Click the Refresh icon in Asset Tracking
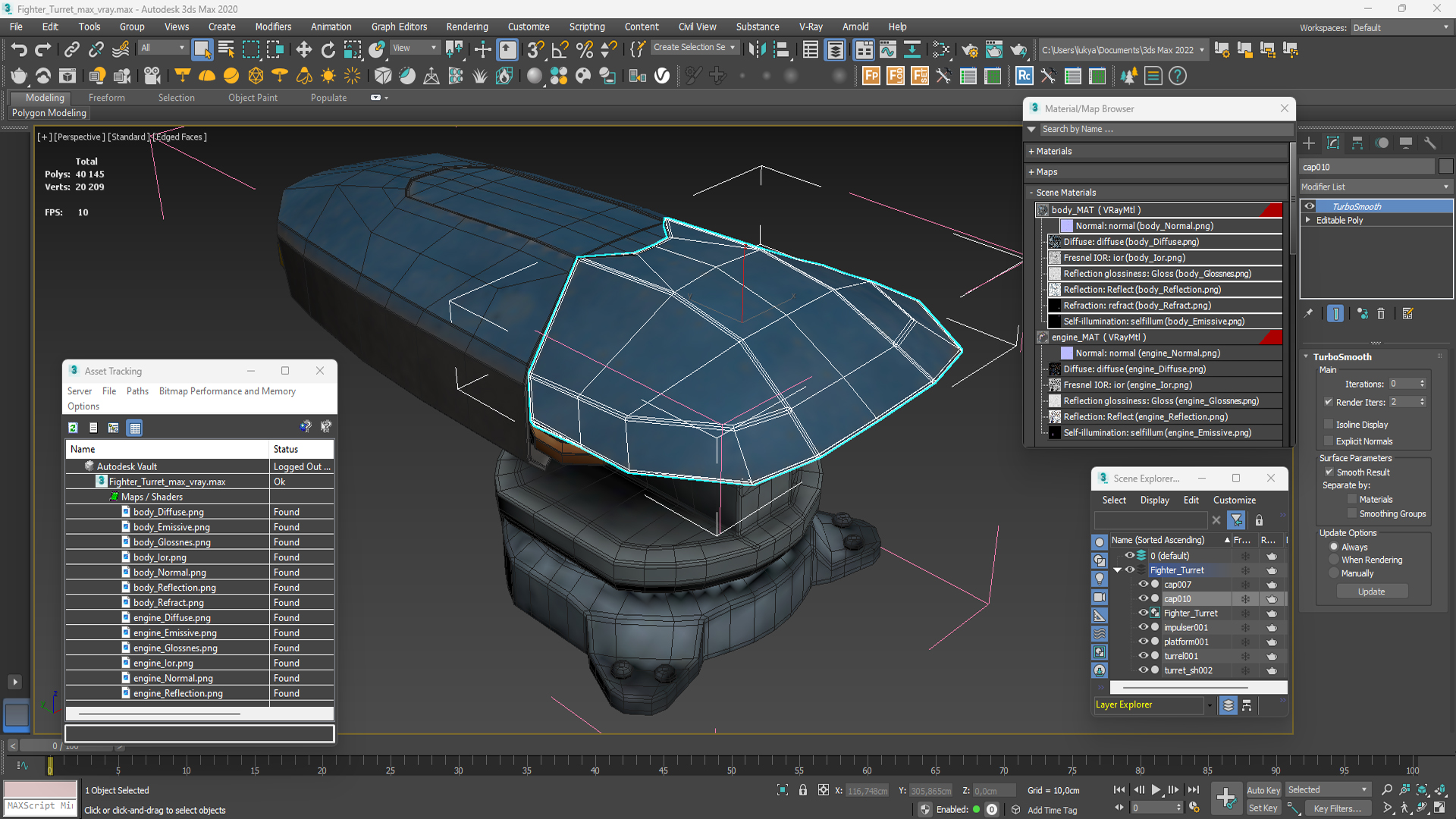Viewport: 1456px width, 819px height. (74, 428)
